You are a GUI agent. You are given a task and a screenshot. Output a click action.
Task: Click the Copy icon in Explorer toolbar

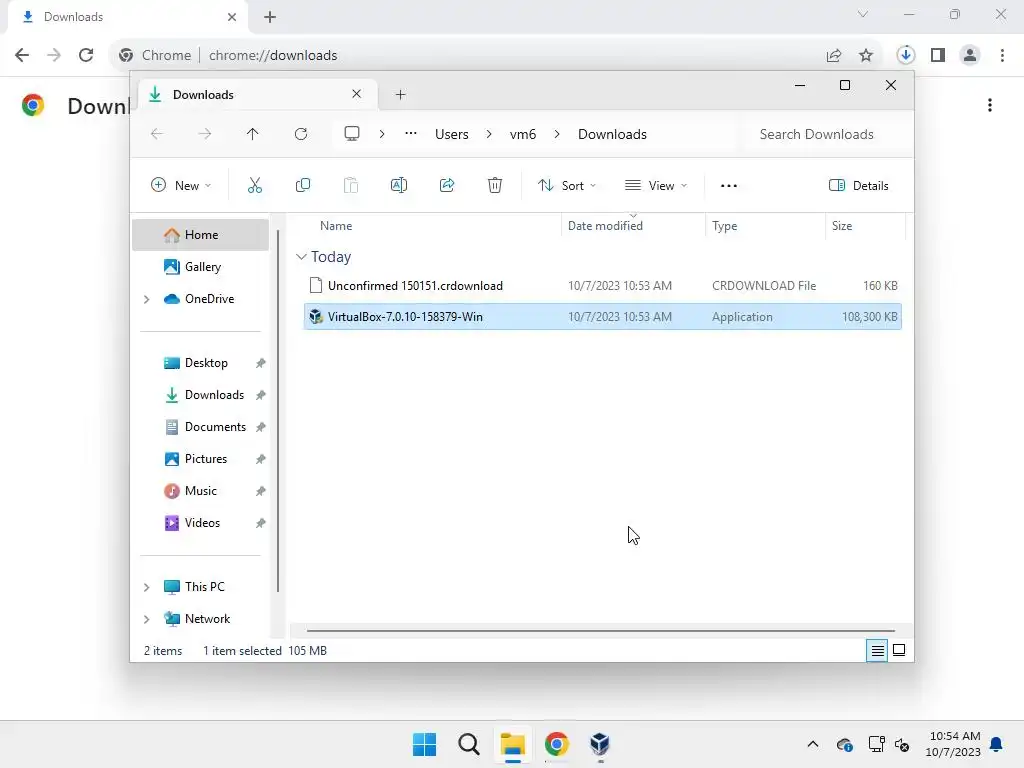point(302,185)
